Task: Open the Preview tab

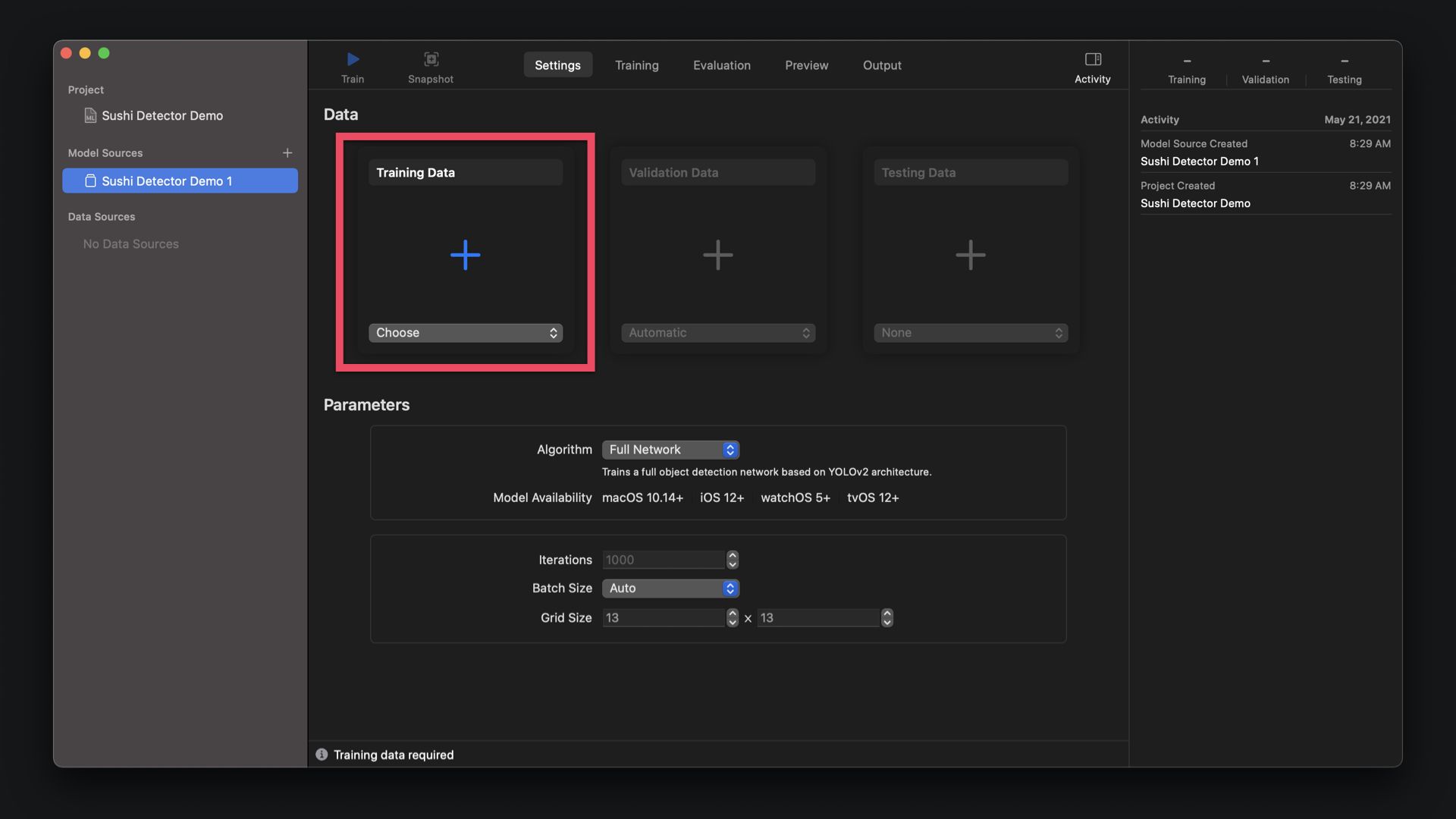Action: 806,65
